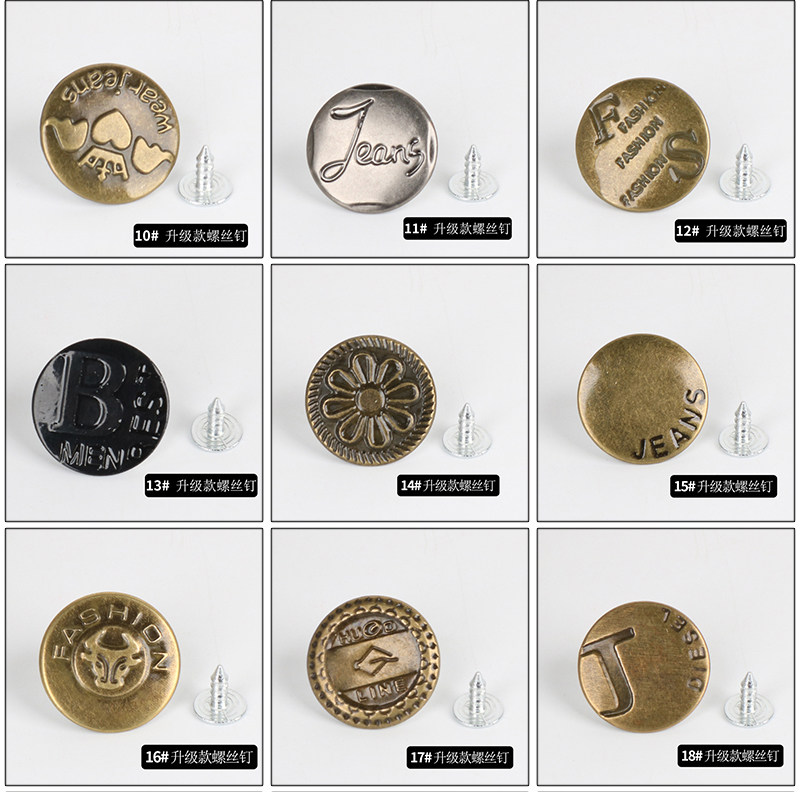Click the 17# 升级款螺丝钉 label
Image resolution: width=800 pixels, height=792 pixels.
(459, 757)
